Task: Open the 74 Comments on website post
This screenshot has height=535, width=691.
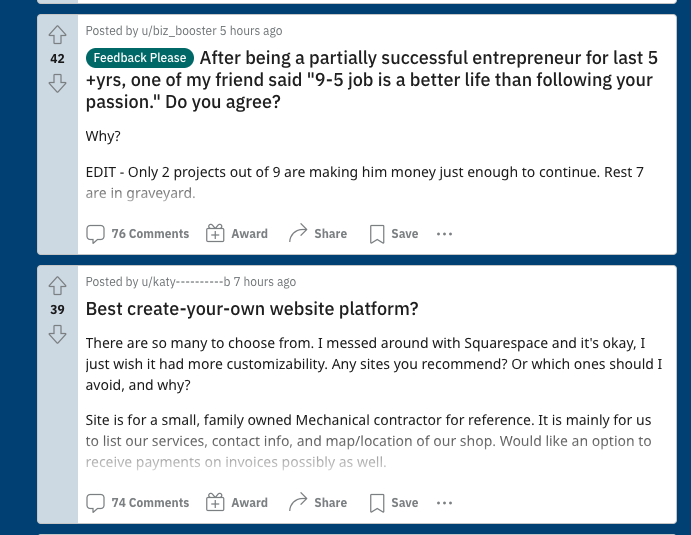Action: click(138, 503)
